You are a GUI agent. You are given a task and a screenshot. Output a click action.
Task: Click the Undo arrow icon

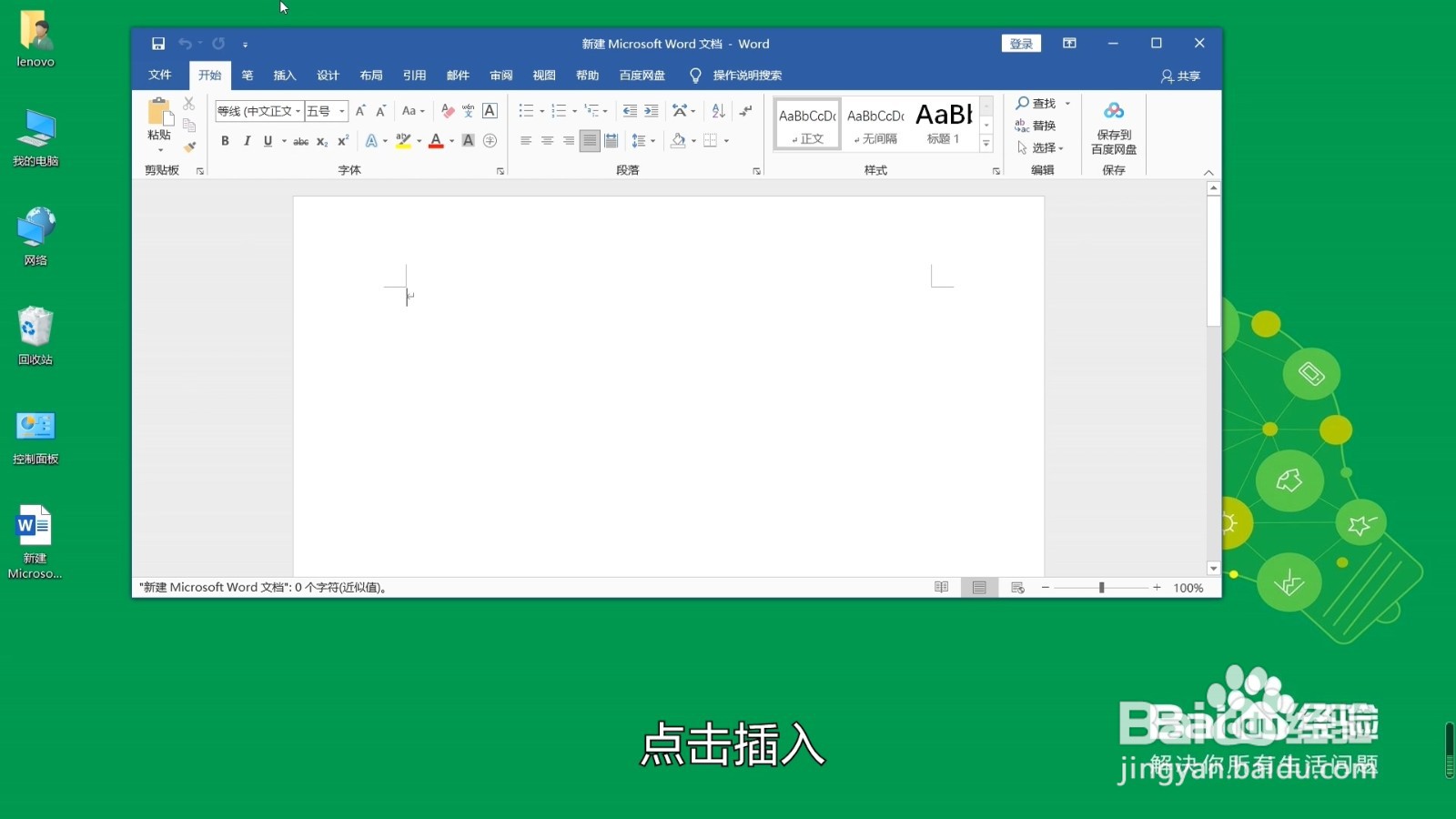point(185,44)
